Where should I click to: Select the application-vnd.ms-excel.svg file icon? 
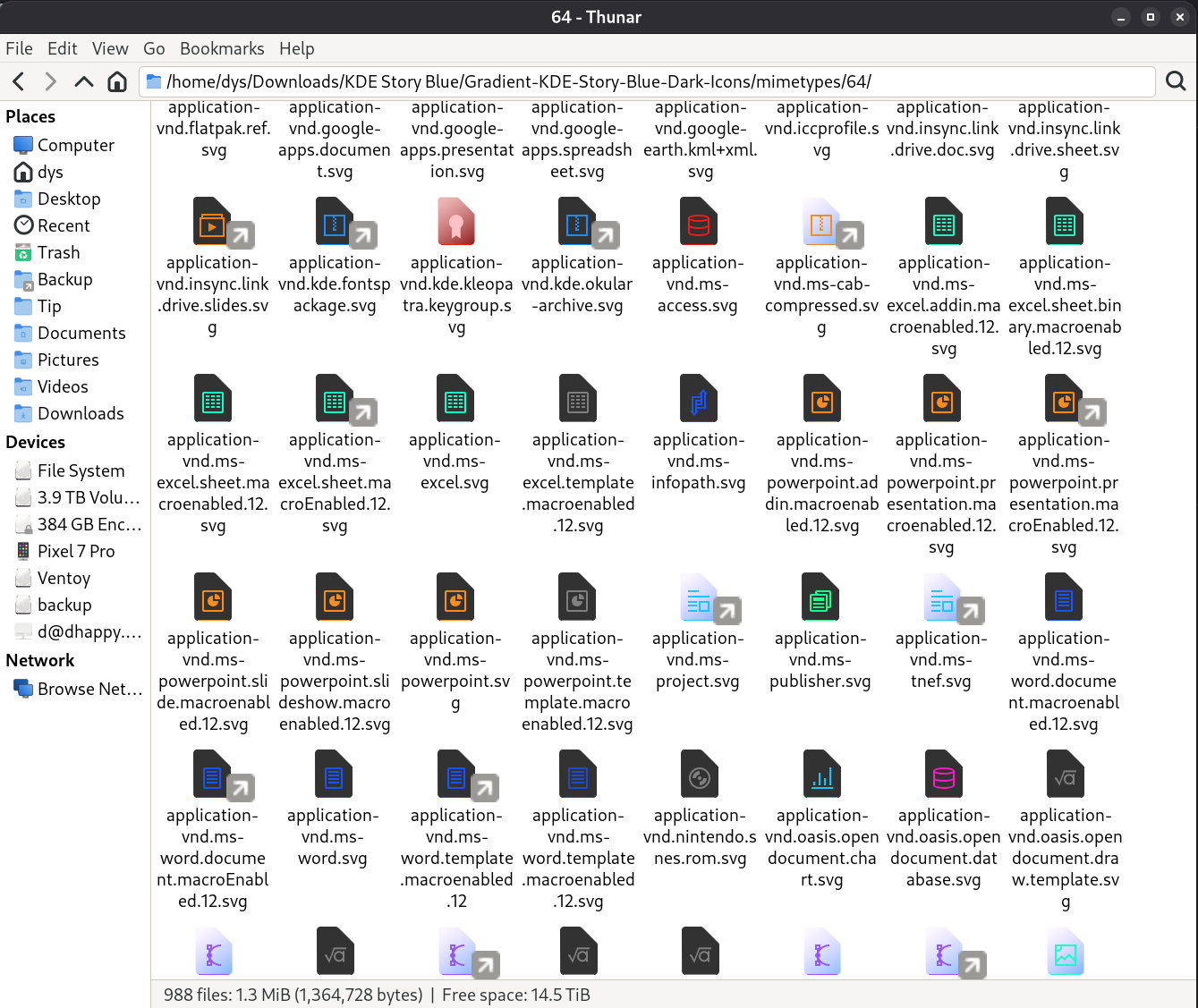pos(455,399)
